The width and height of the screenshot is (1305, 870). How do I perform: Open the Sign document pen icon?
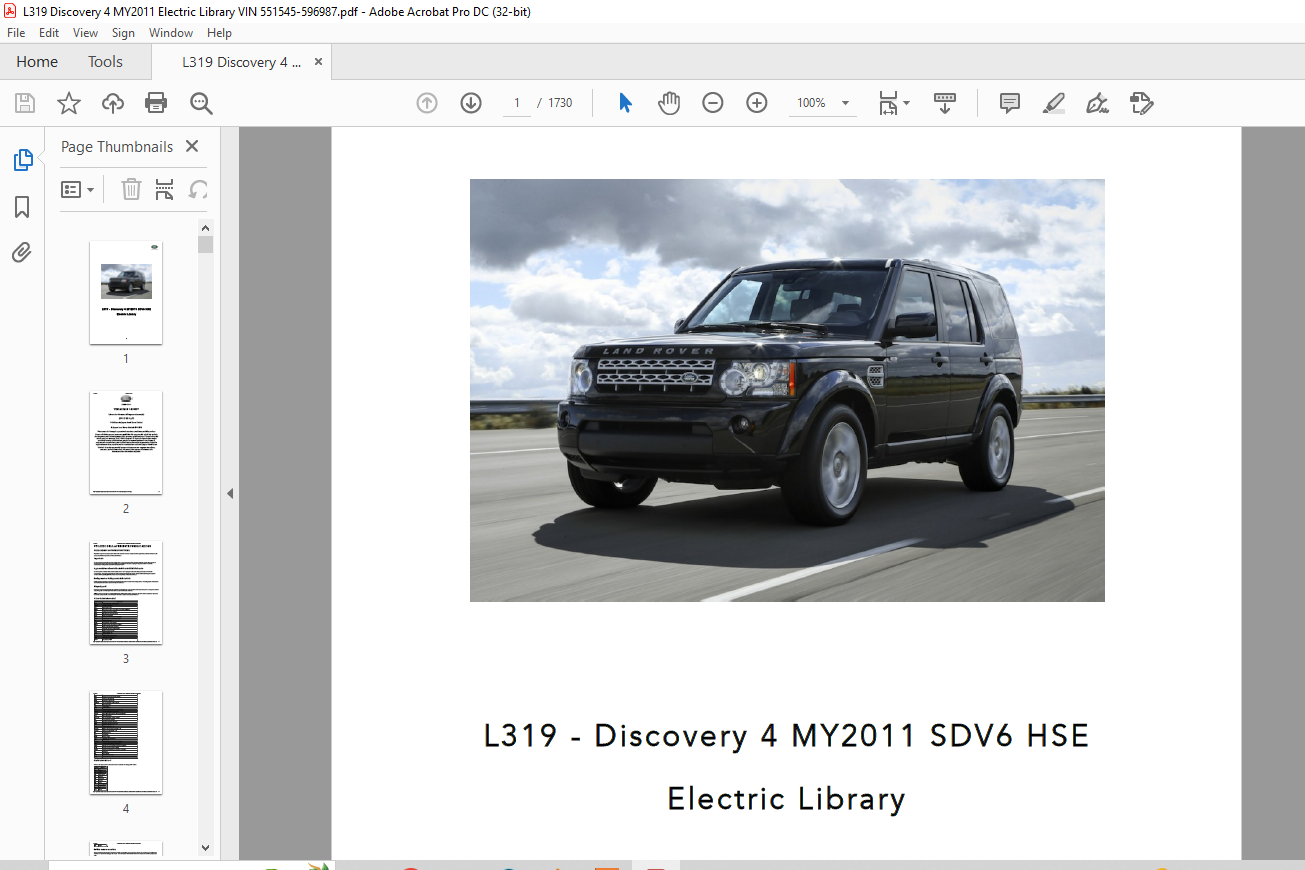tap(1097, 103)
